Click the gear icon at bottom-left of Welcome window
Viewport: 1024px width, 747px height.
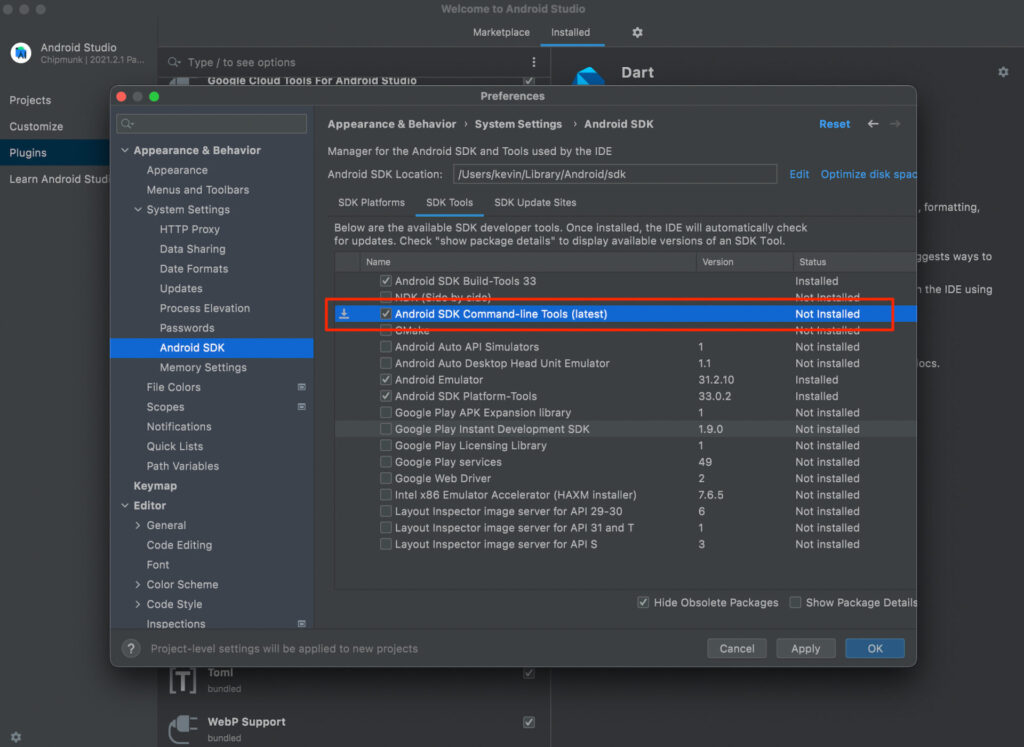click(x=16, y=737)
